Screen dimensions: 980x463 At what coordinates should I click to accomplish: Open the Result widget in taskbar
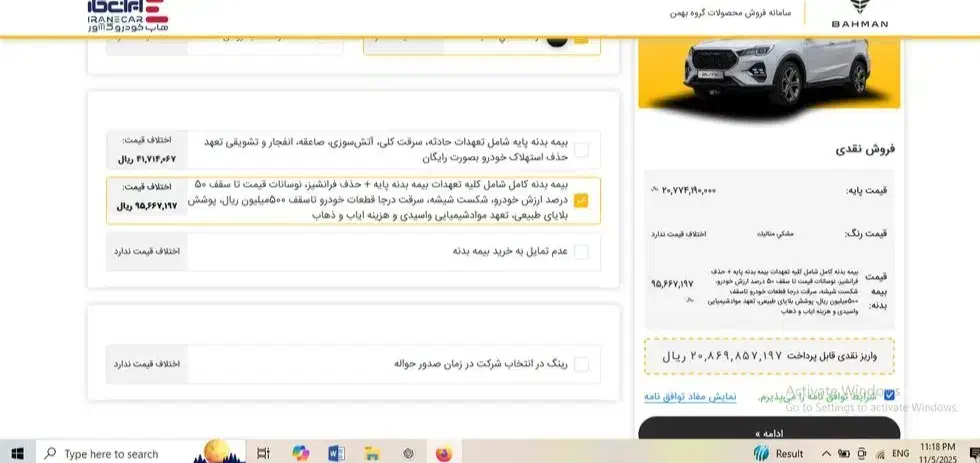[778, 454]
